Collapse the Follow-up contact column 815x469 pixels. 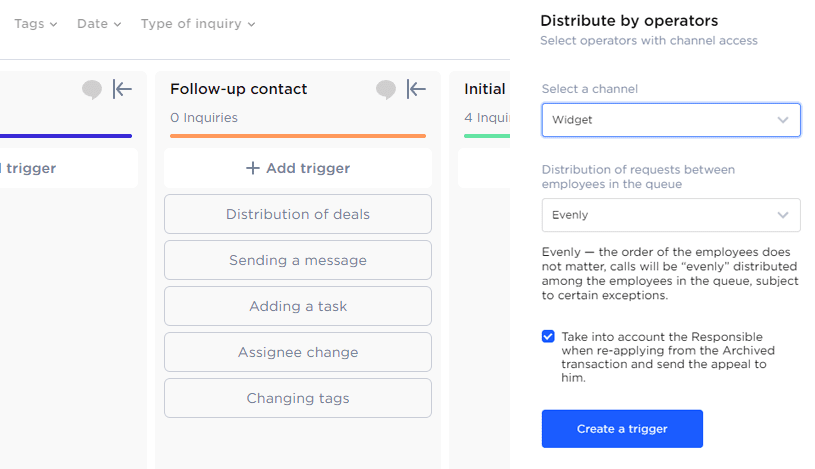[x=417, y=90]
